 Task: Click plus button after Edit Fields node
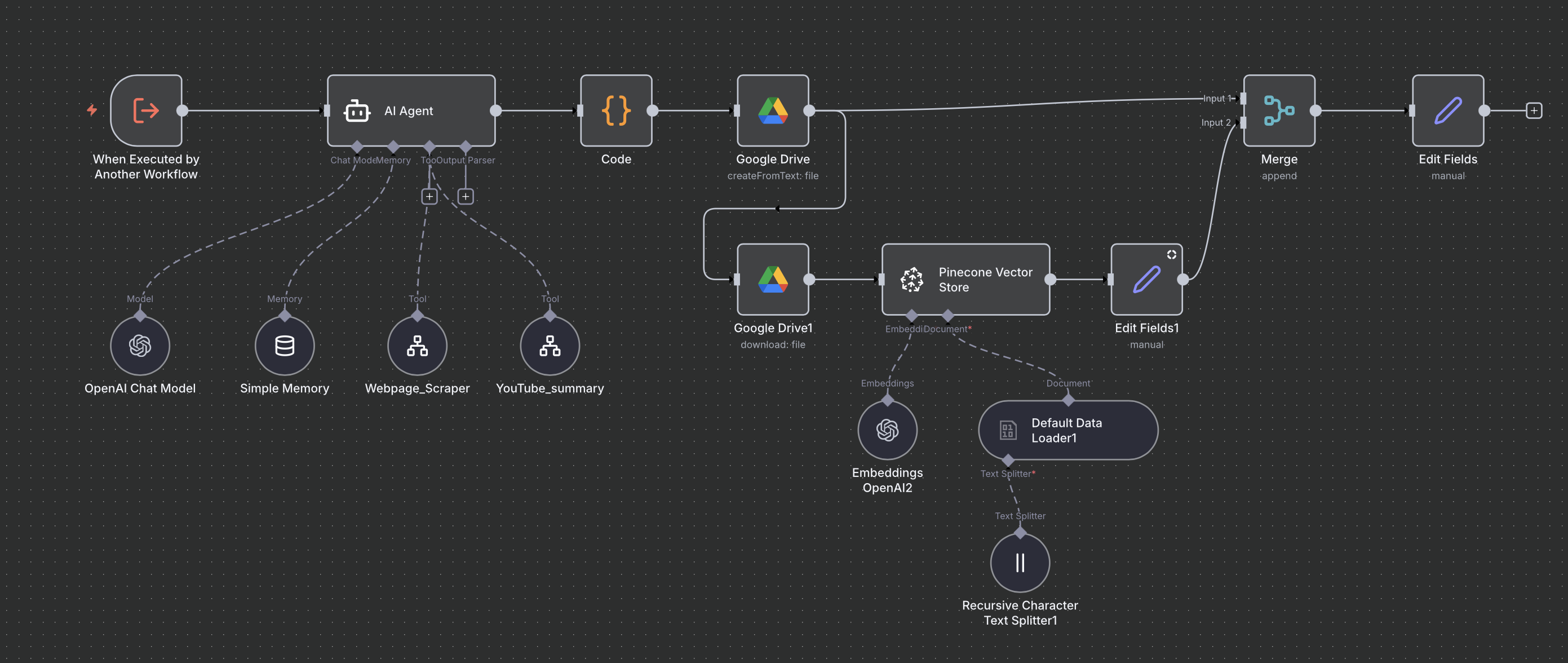pyautogui.click(x=1534, y=110)
